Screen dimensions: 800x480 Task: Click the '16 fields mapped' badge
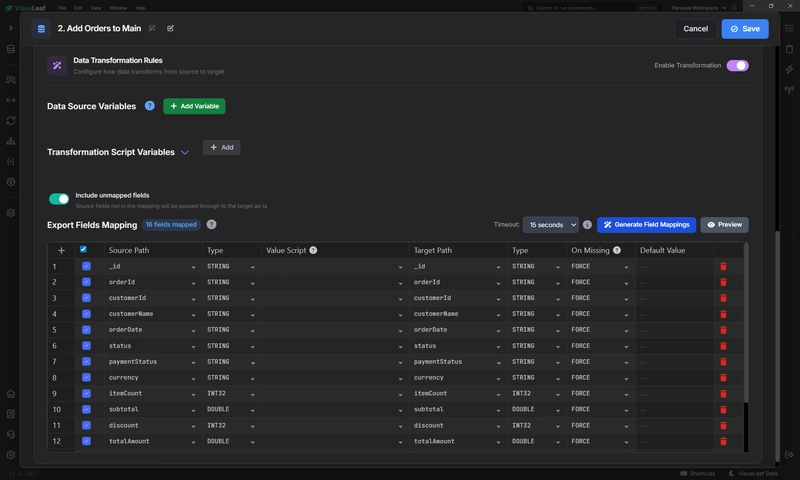click(x=171, y=224)
